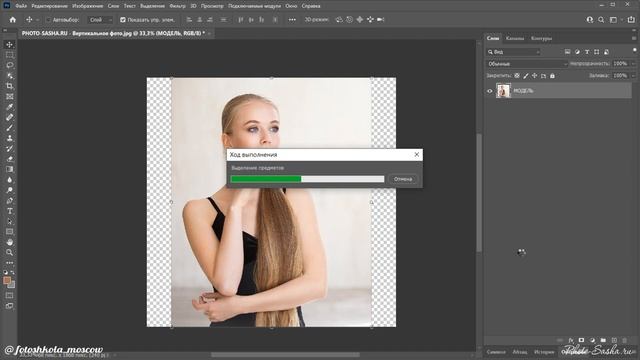Screen dimensions: 640x360
Task: Open the Окно menu
Action: coord(291,6)
